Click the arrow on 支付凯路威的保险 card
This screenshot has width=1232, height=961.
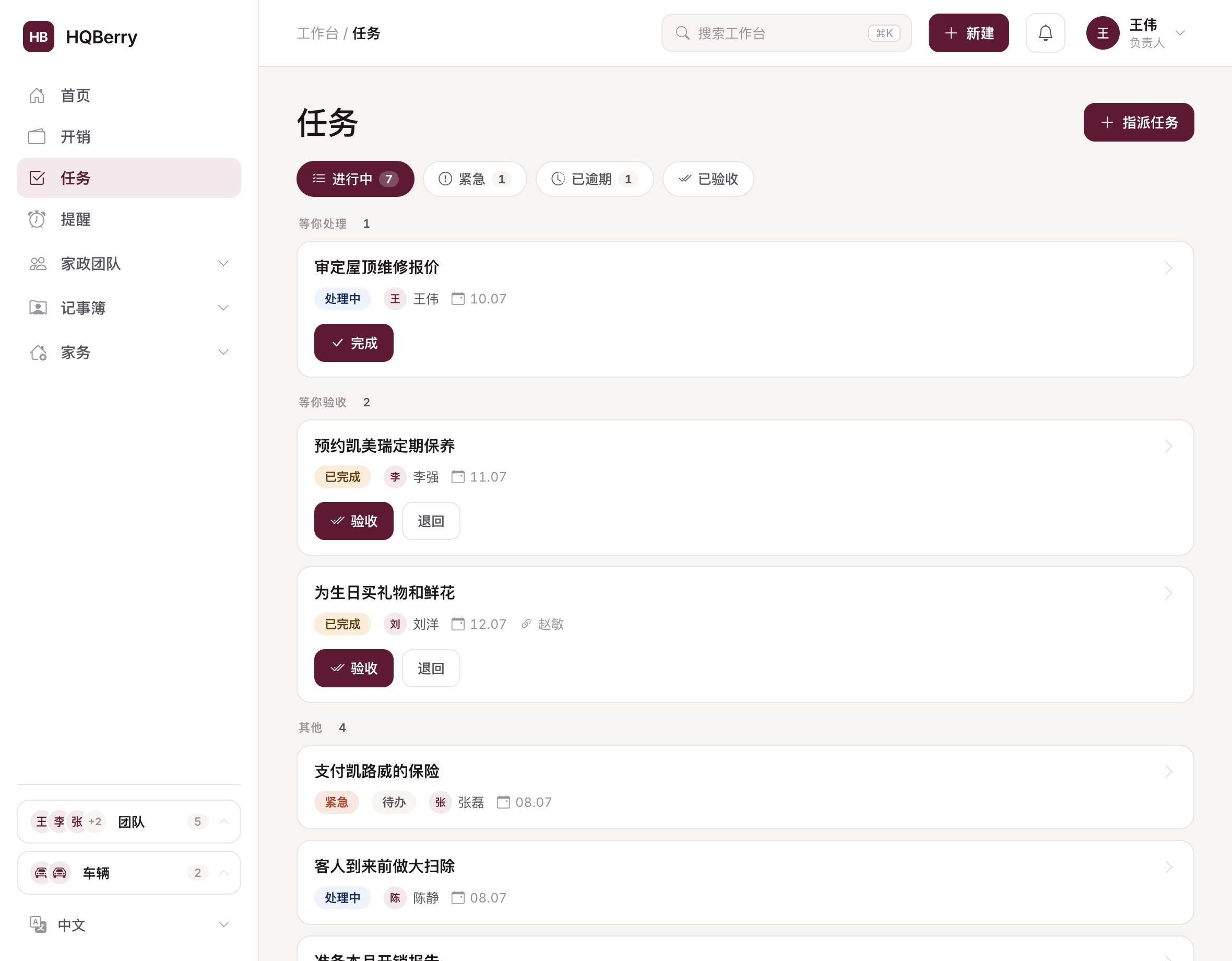(x=1168, y=772)
